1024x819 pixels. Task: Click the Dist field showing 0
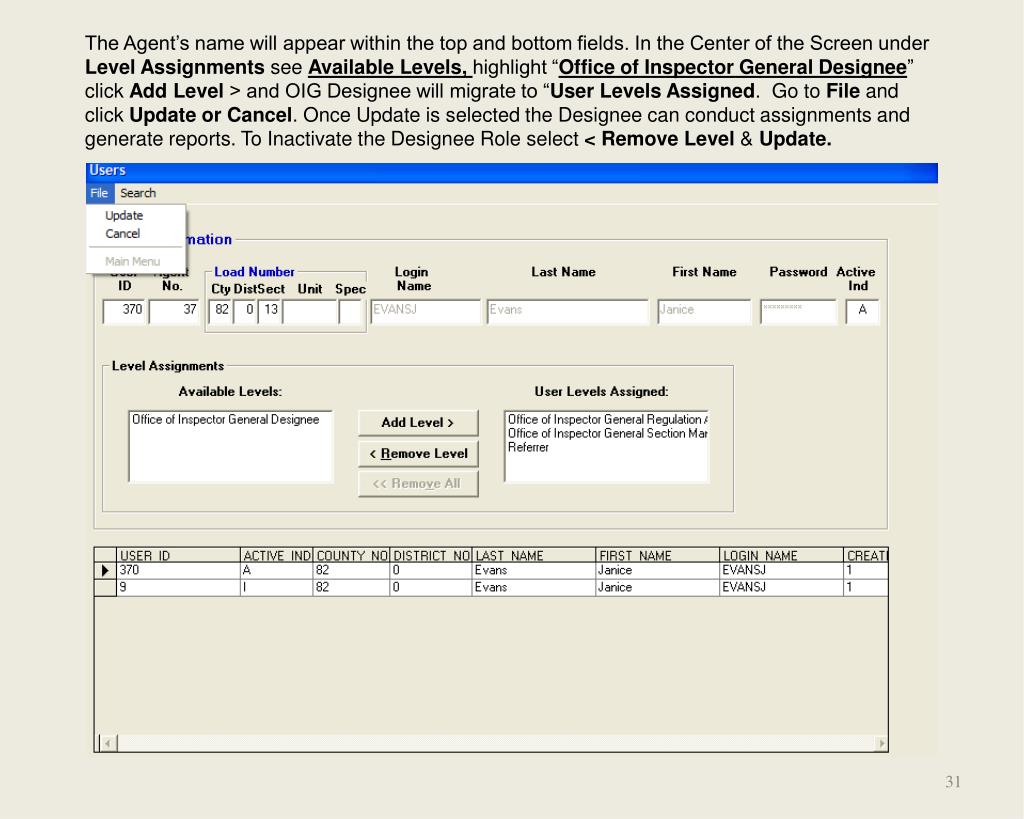[x=246, y=311]
